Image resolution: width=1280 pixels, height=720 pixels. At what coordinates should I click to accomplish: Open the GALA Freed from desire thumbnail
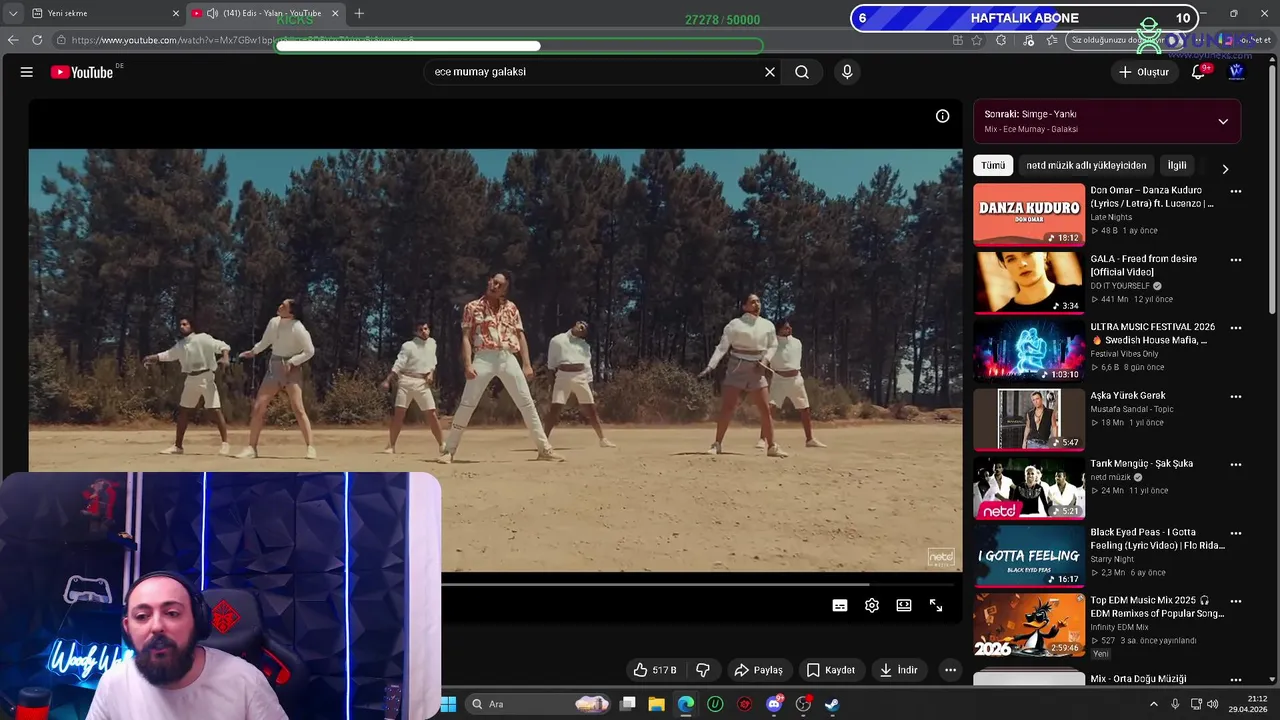[1029, 282]
